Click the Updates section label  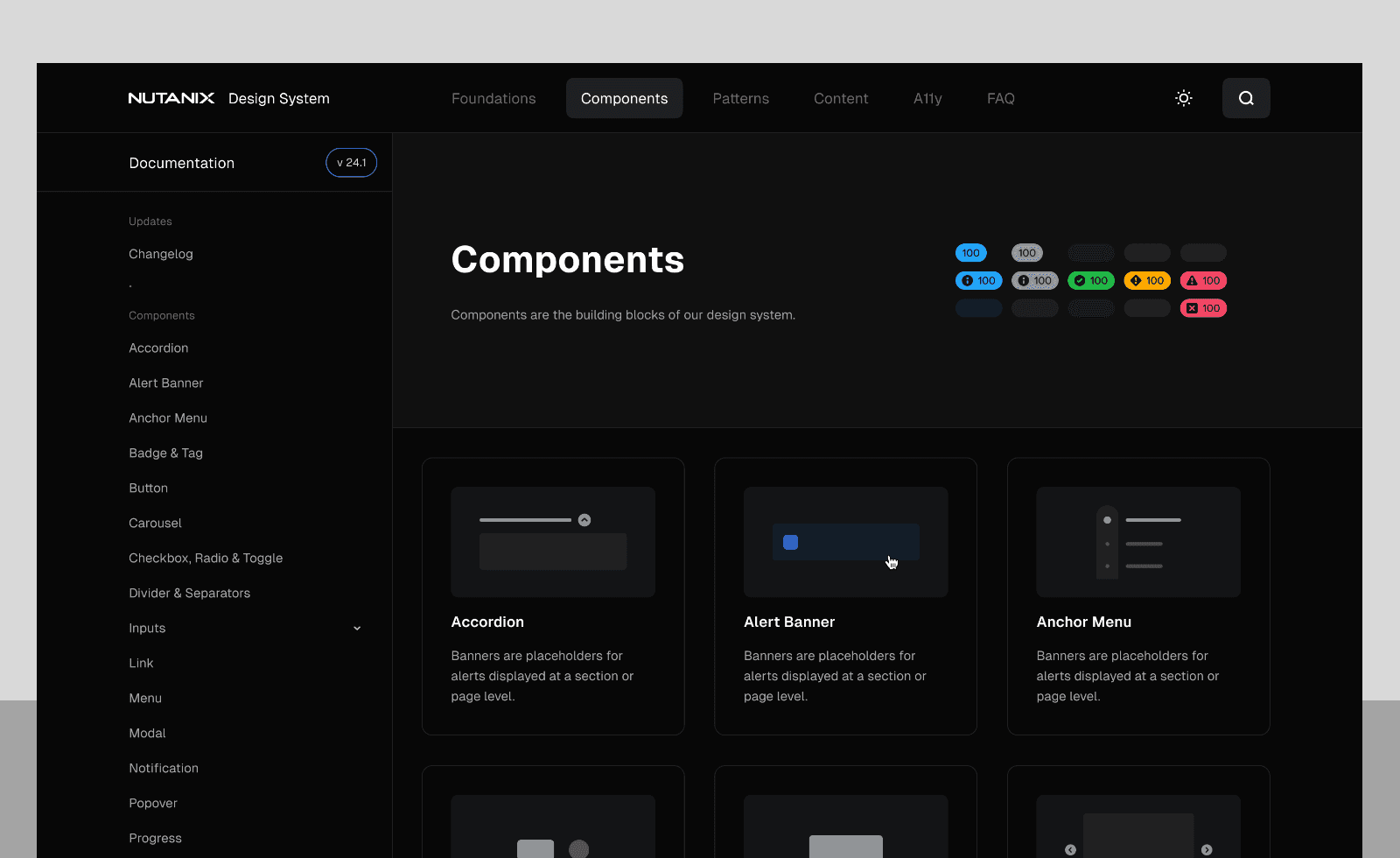click(x=150, y=222)
